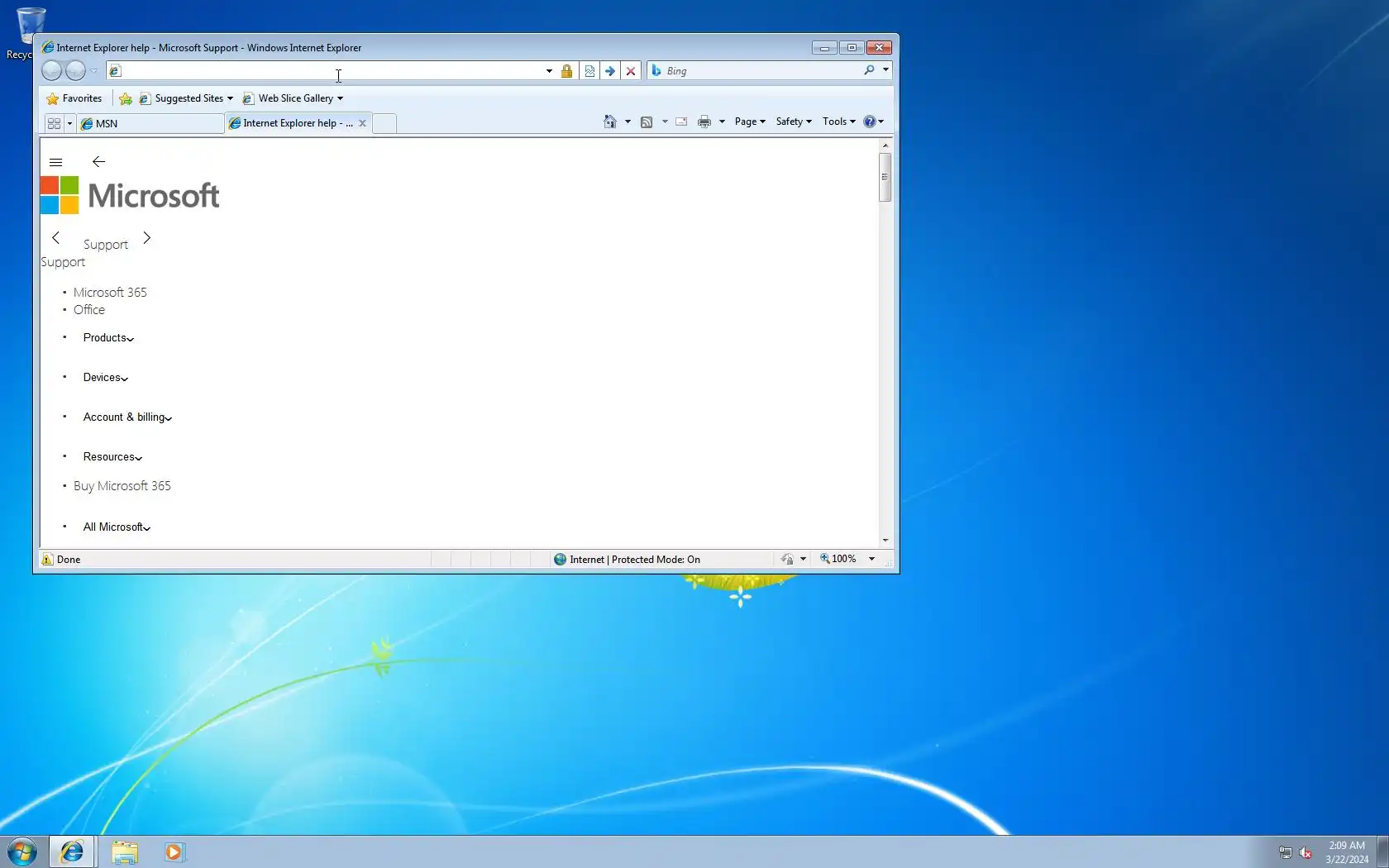Switch to the MSN tab
This screenshot has width=1389, height=868.
(x=150, y=123)
